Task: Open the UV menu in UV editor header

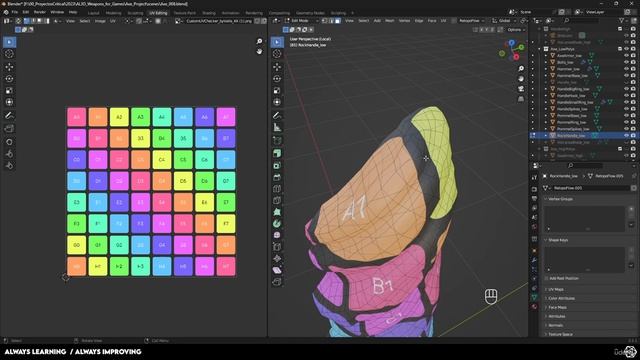Action: click(113, 21)
